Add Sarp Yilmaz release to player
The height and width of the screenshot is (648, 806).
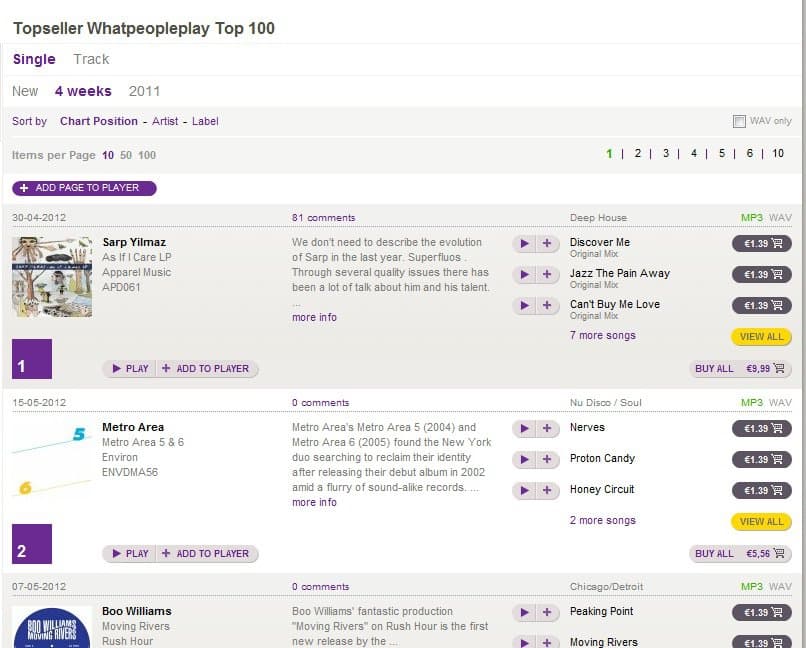pos(207,368)
